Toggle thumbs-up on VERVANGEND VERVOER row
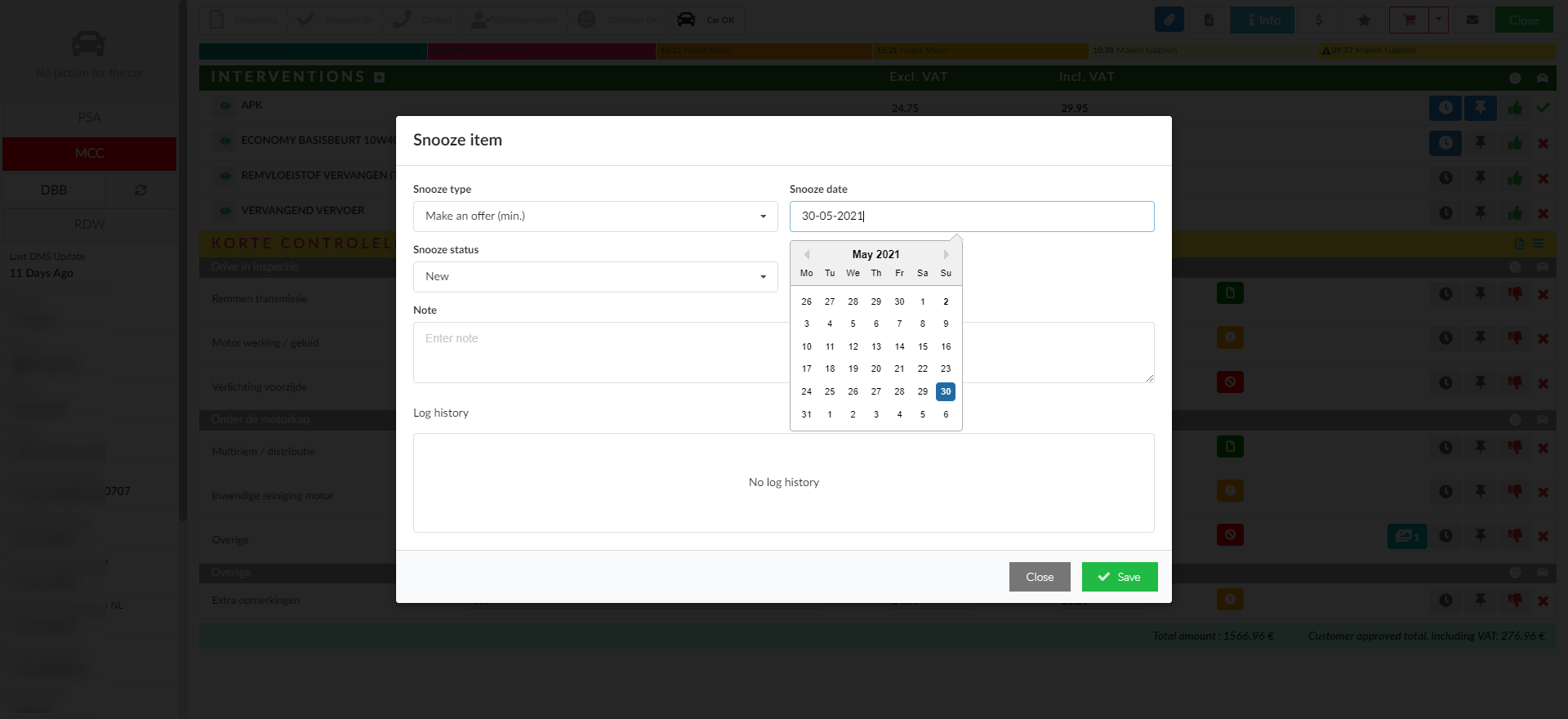This screenshot has width=1568, height=719. (1515, 213)
